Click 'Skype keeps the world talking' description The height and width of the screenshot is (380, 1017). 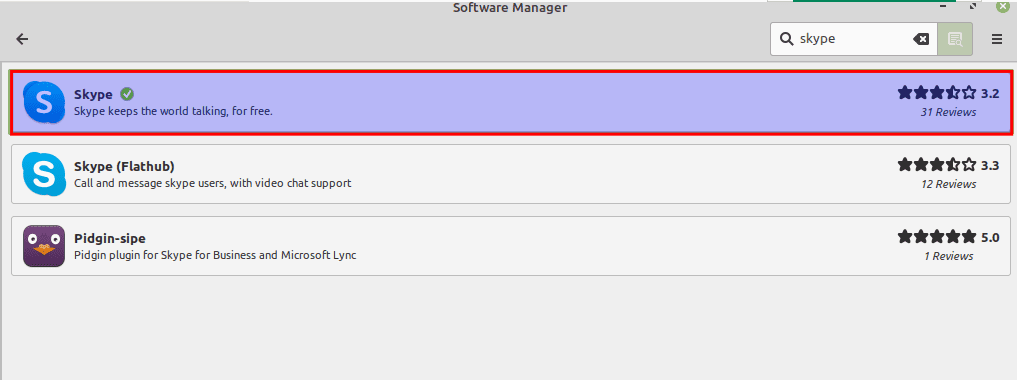pos(173,111)
